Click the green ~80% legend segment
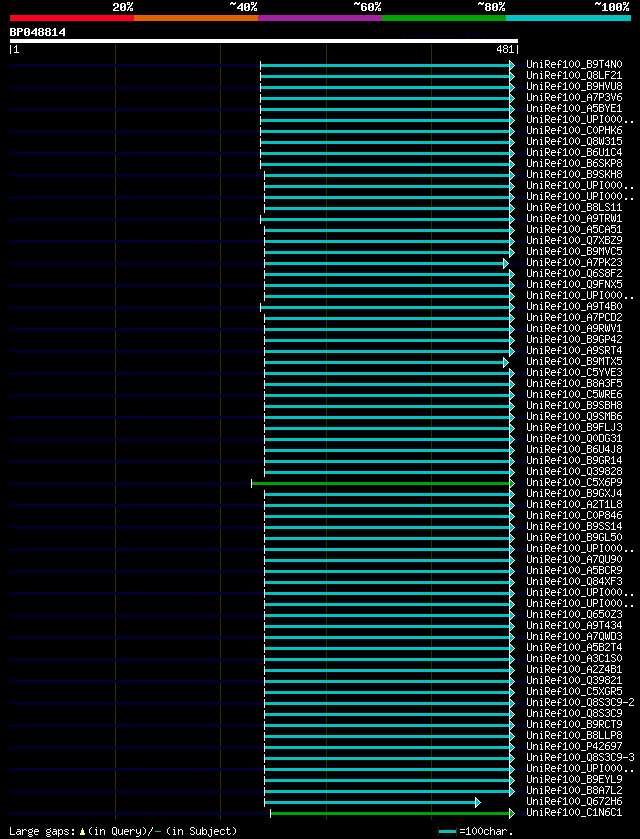The width and height of the screenshot is (640, 839). [444, 18]
